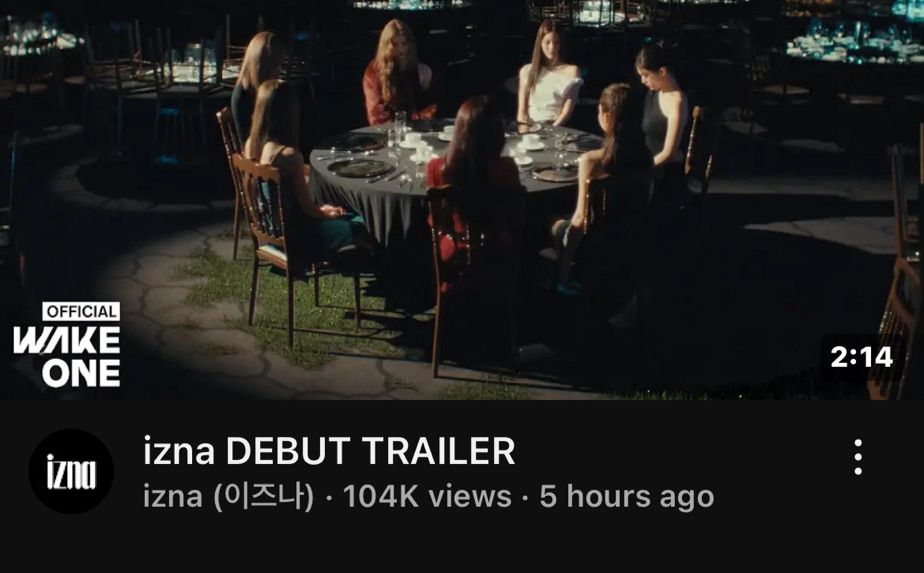Click the 2:14 video duration badge

pyautogui.click(x=862, y=357)
